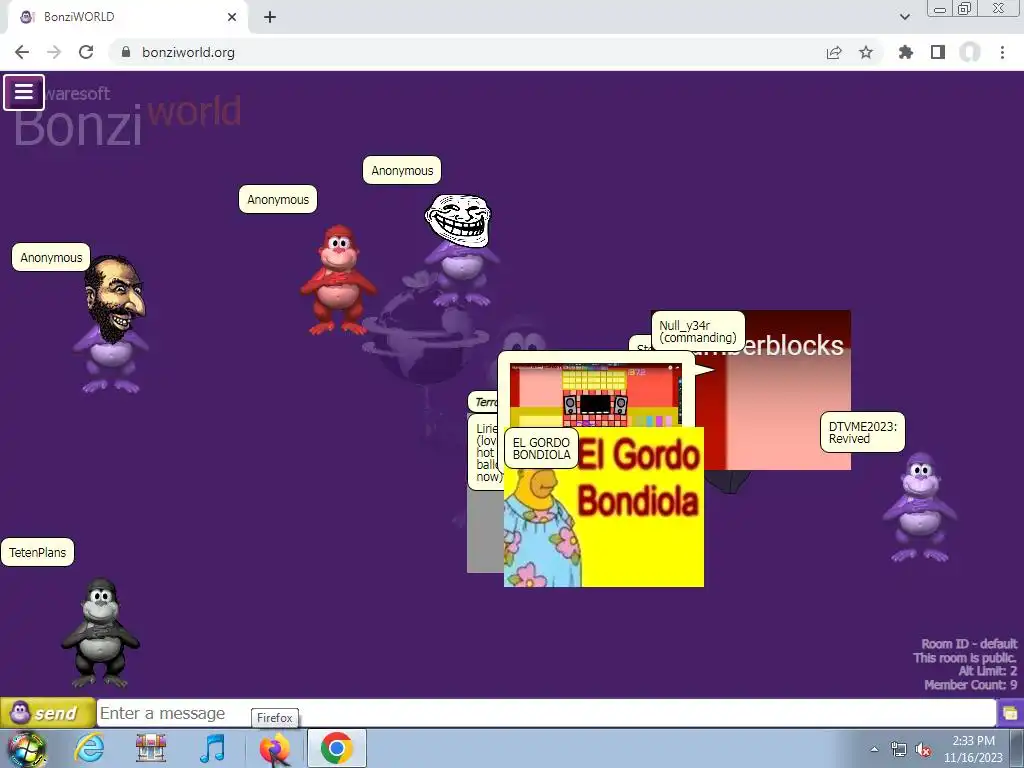This screenshot has height=768, width=1024.
Task: Click Anonymous label beside bearded Bonzi
Action: tap(51, 257)
